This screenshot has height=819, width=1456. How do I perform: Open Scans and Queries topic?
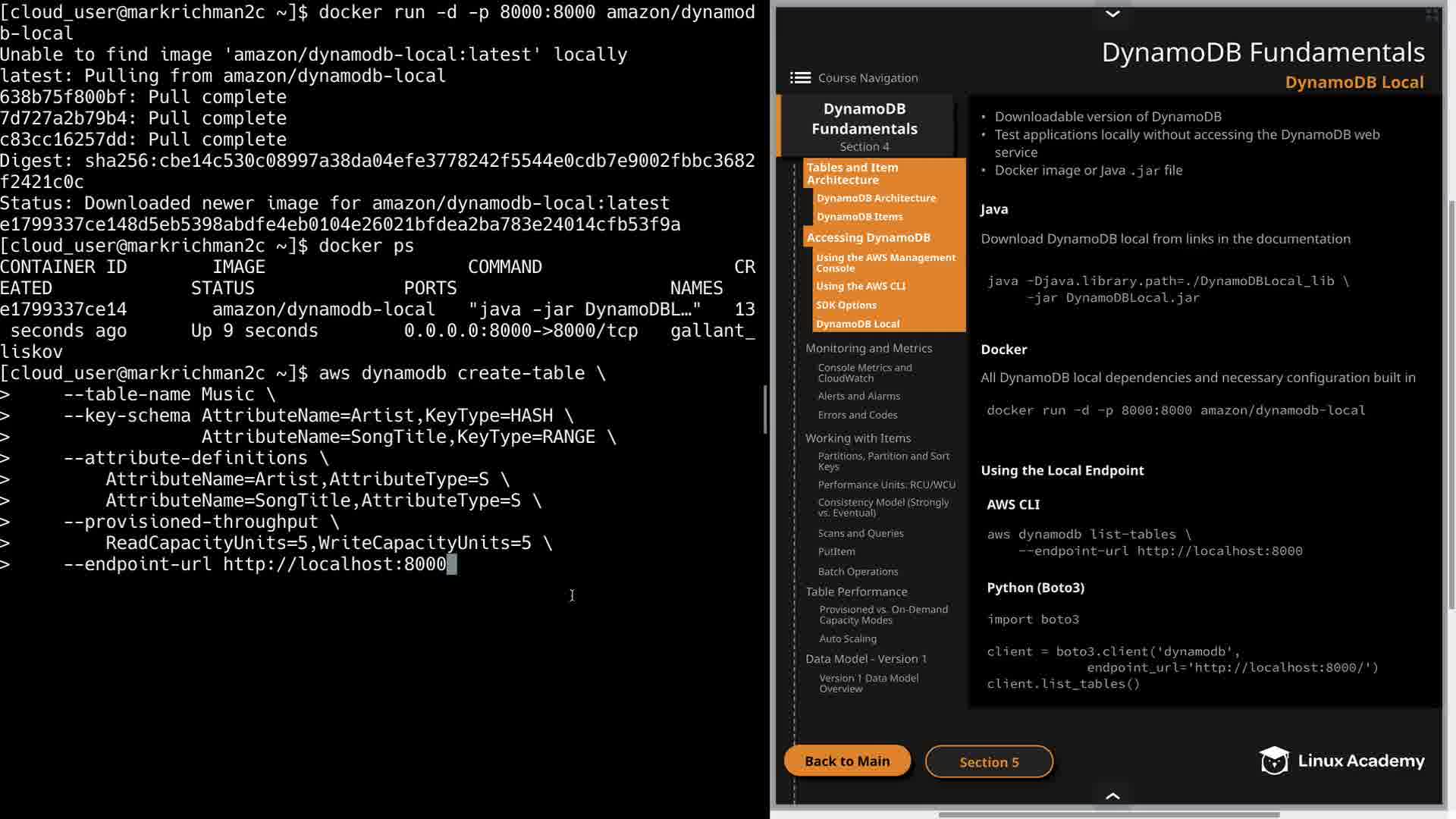click(861, 533)
